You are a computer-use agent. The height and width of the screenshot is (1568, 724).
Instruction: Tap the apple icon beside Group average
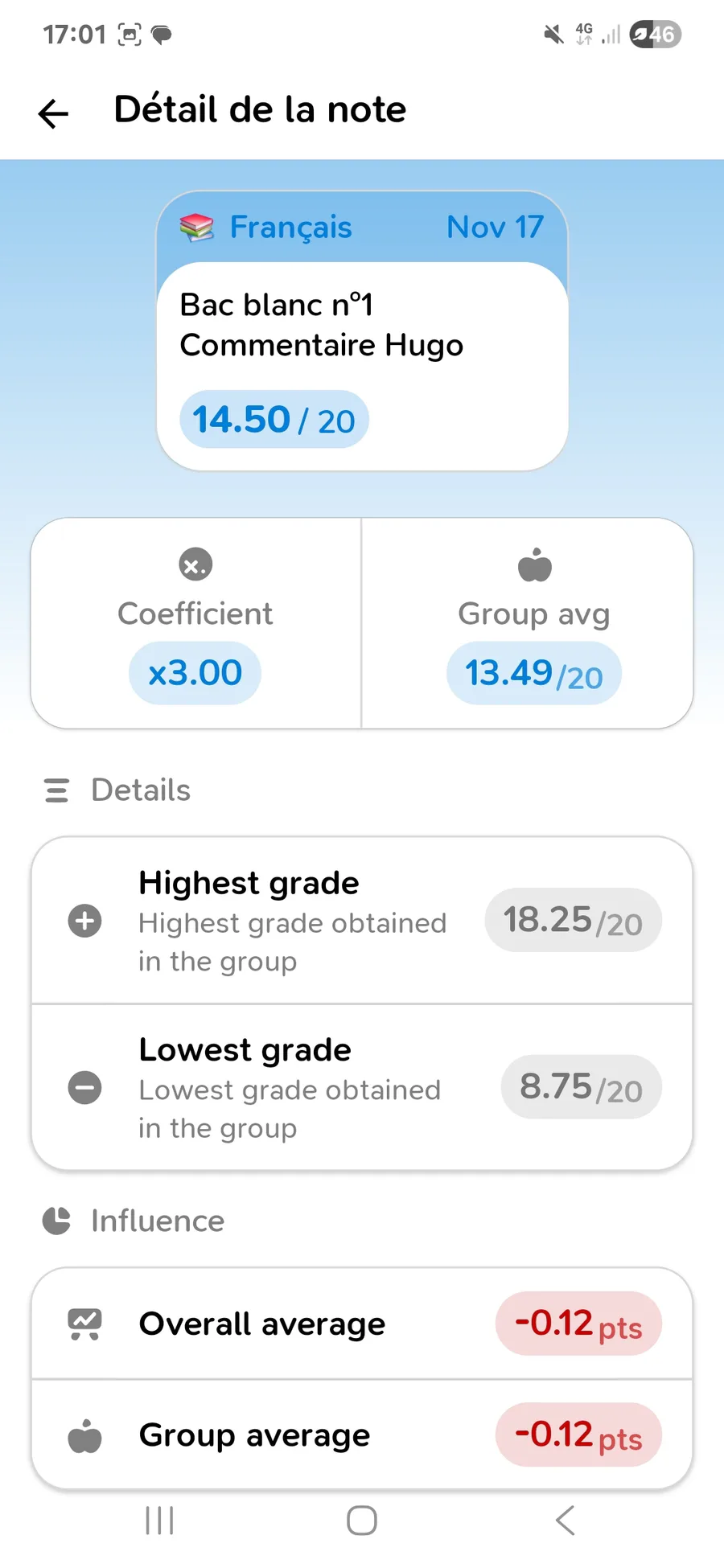pos(85,1435)
